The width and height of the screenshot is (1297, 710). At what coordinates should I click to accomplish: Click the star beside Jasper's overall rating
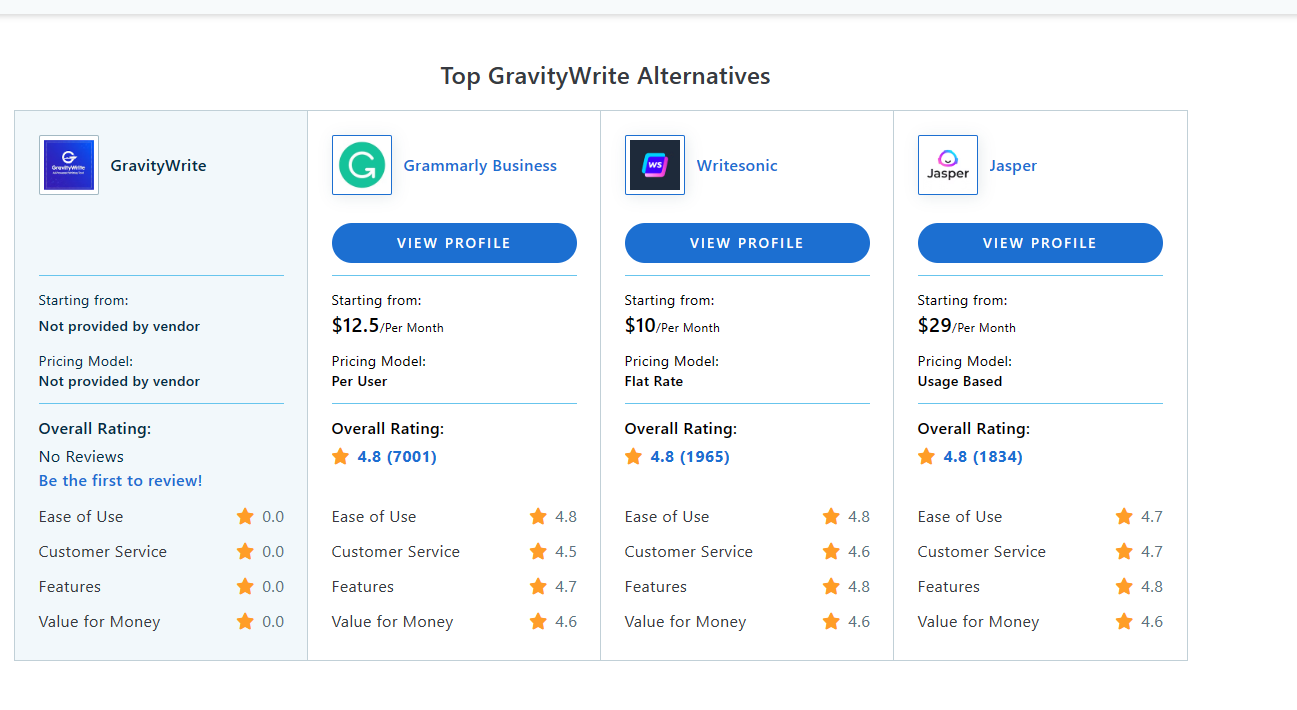point(926,457)
